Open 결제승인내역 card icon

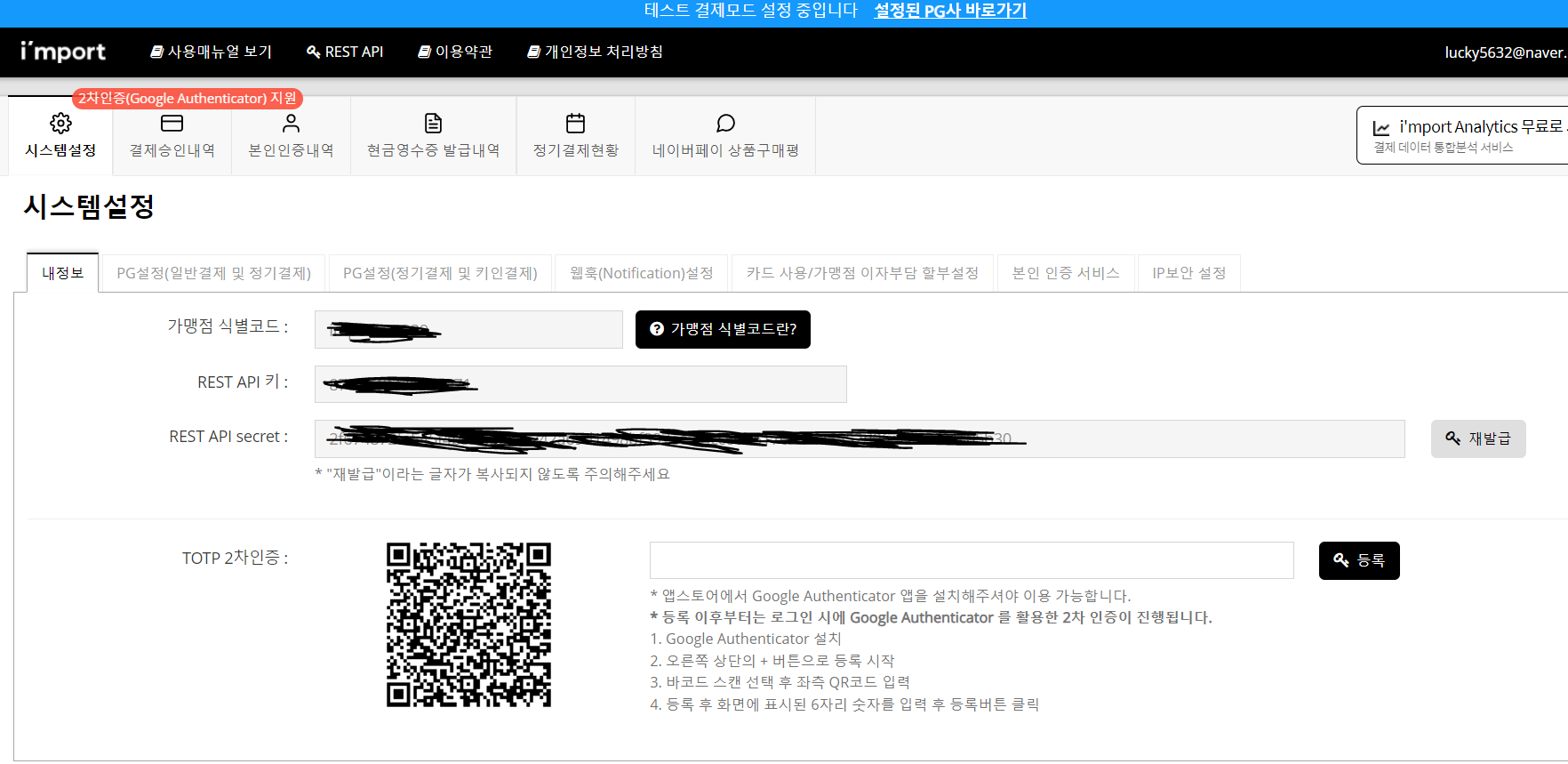tap(172, 123)
